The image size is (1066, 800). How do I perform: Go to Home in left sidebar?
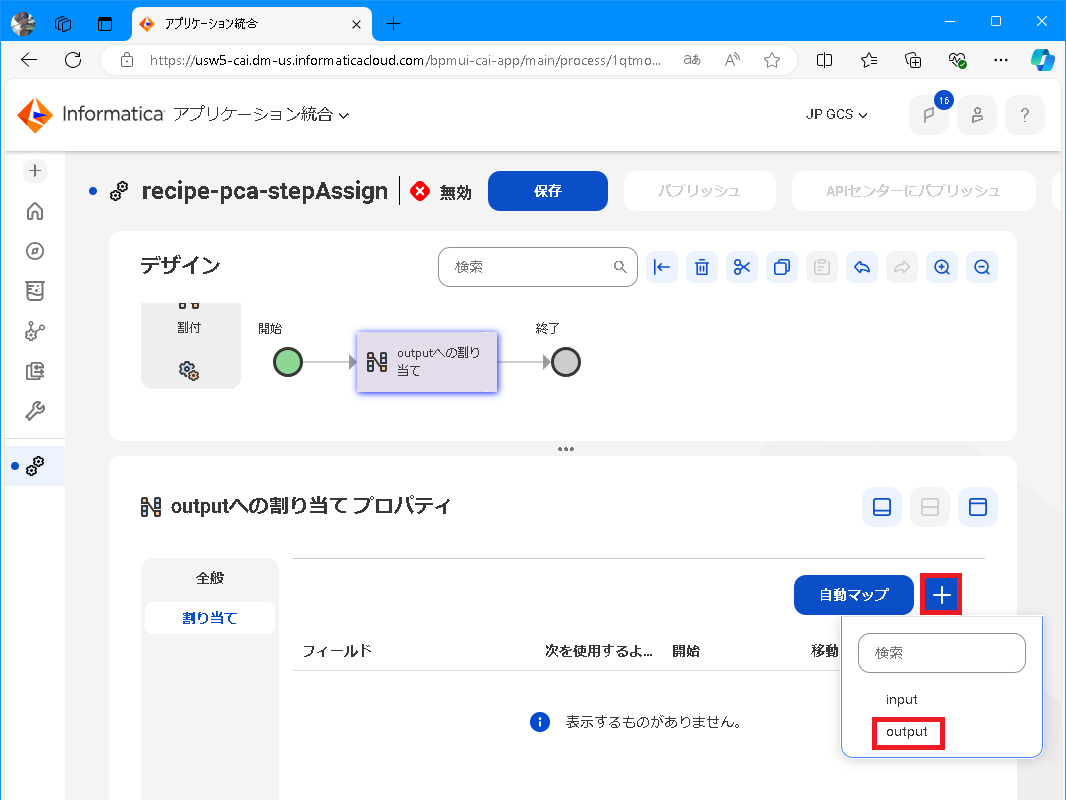click(x=35, y=211)
